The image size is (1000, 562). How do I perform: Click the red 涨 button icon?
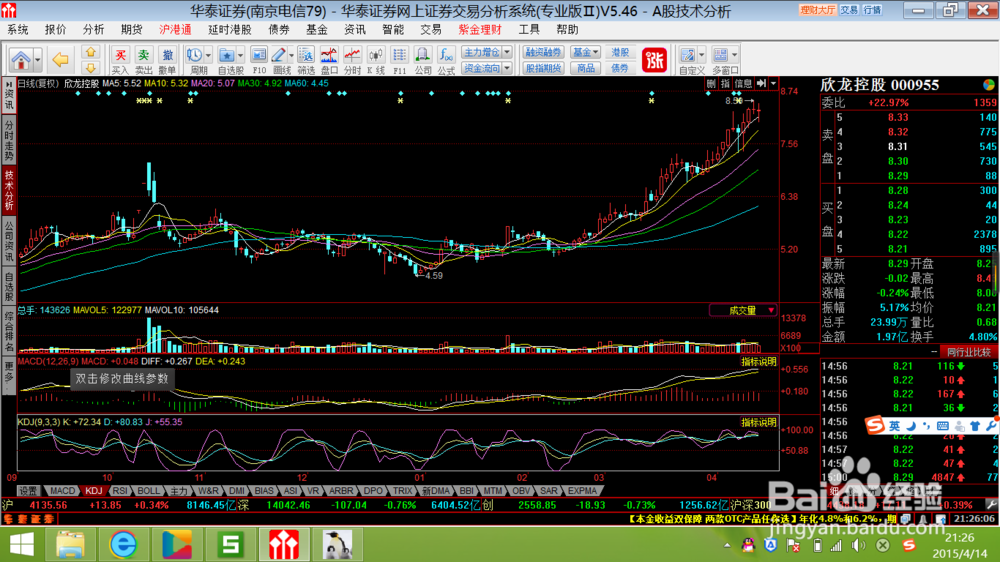click(x=654, y=60)
